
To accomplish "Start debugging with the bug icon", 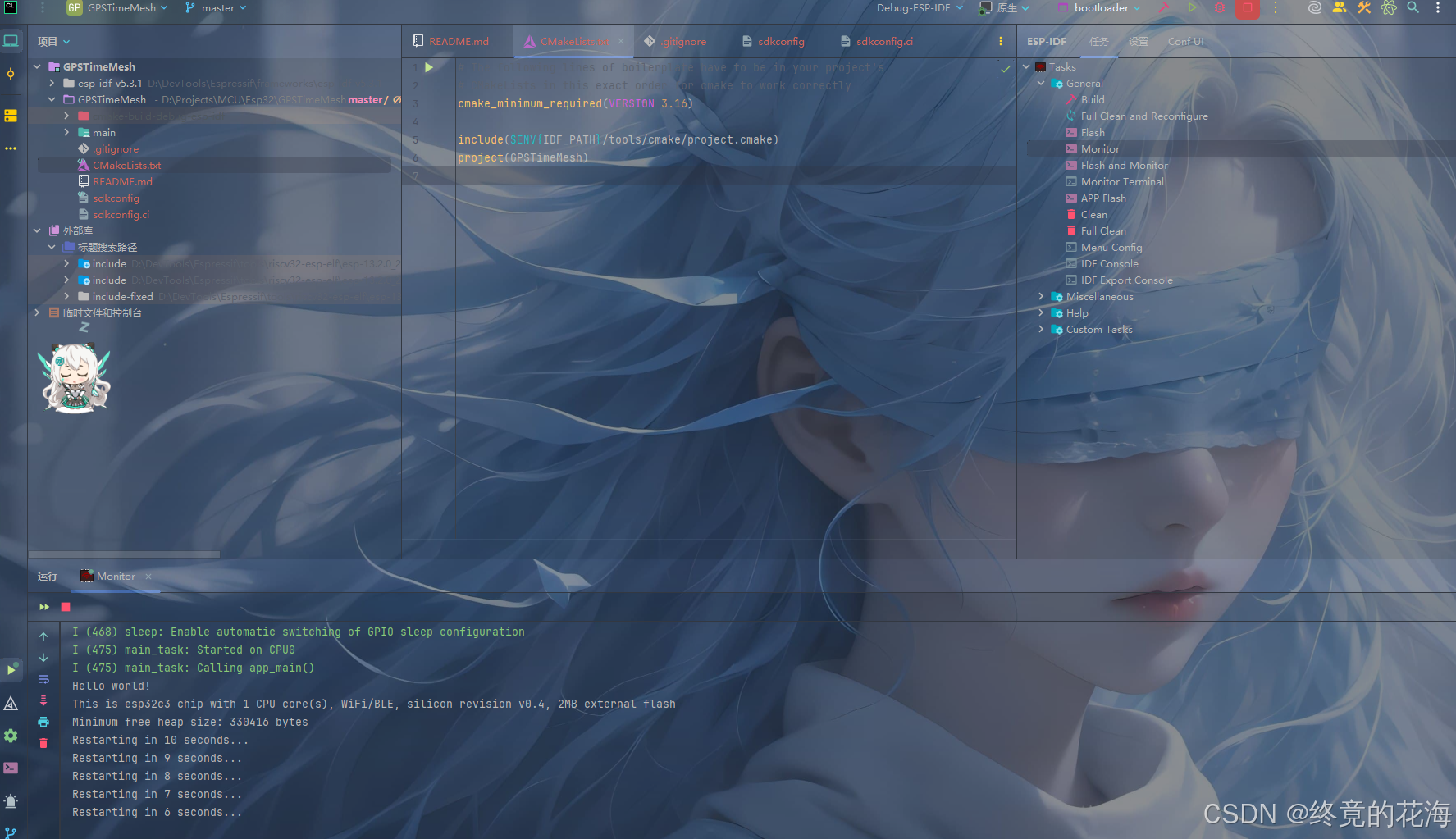I will 1220,8.
